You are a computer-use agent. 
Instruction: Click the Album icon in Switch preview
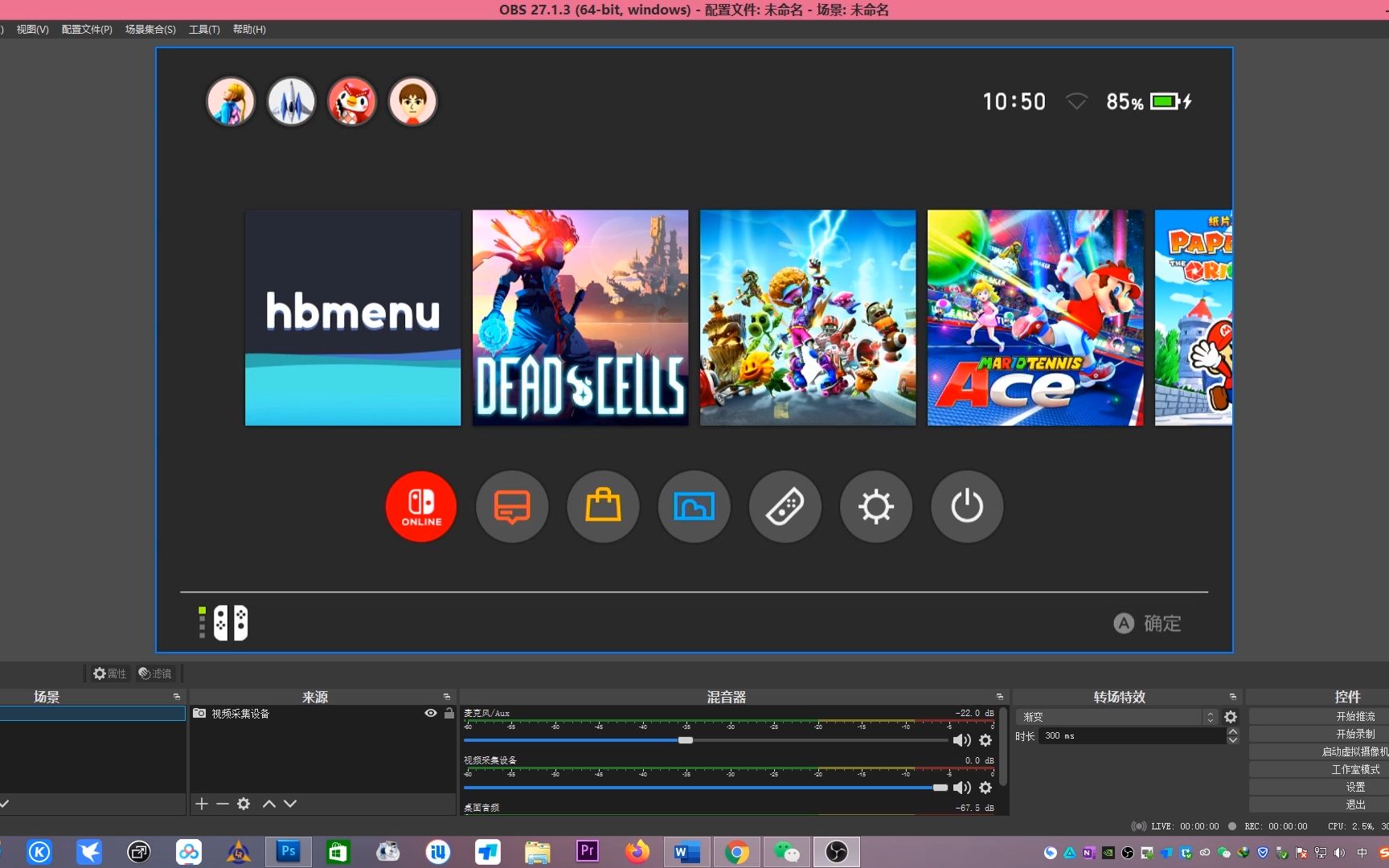694,506
